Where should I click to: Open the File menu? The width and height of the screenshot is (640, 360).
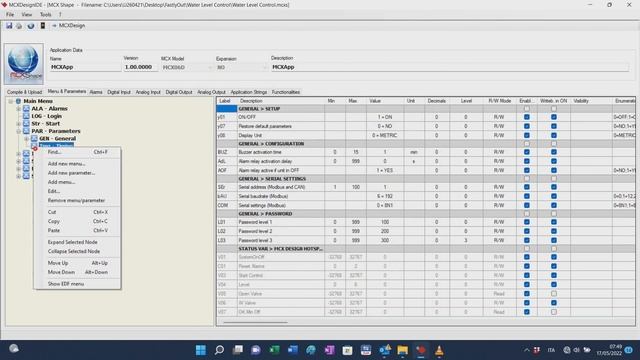tap(10, 14)
